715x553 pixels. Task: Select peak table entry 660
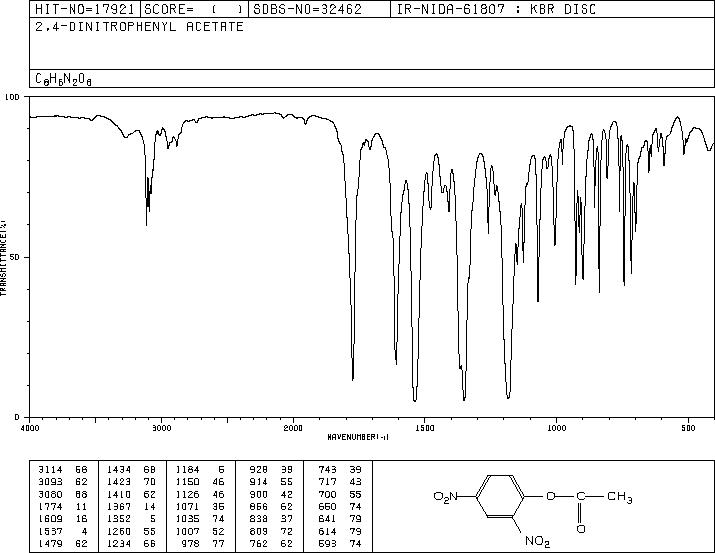(340, 507)
